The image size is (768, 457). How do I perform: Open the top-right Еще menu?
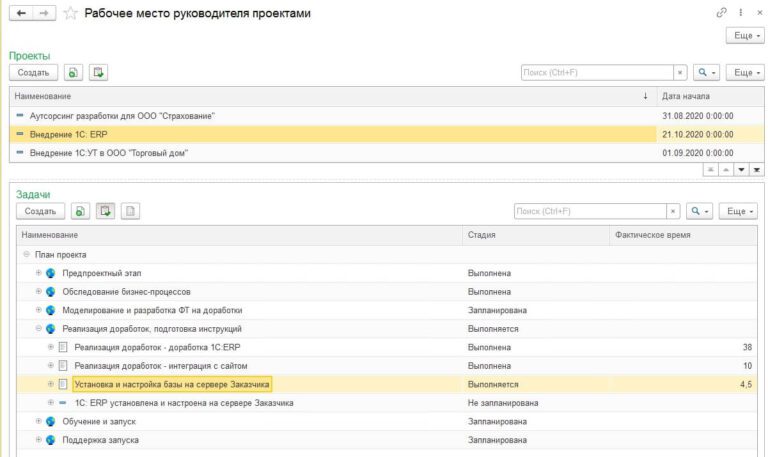click(x=744, y=36)
